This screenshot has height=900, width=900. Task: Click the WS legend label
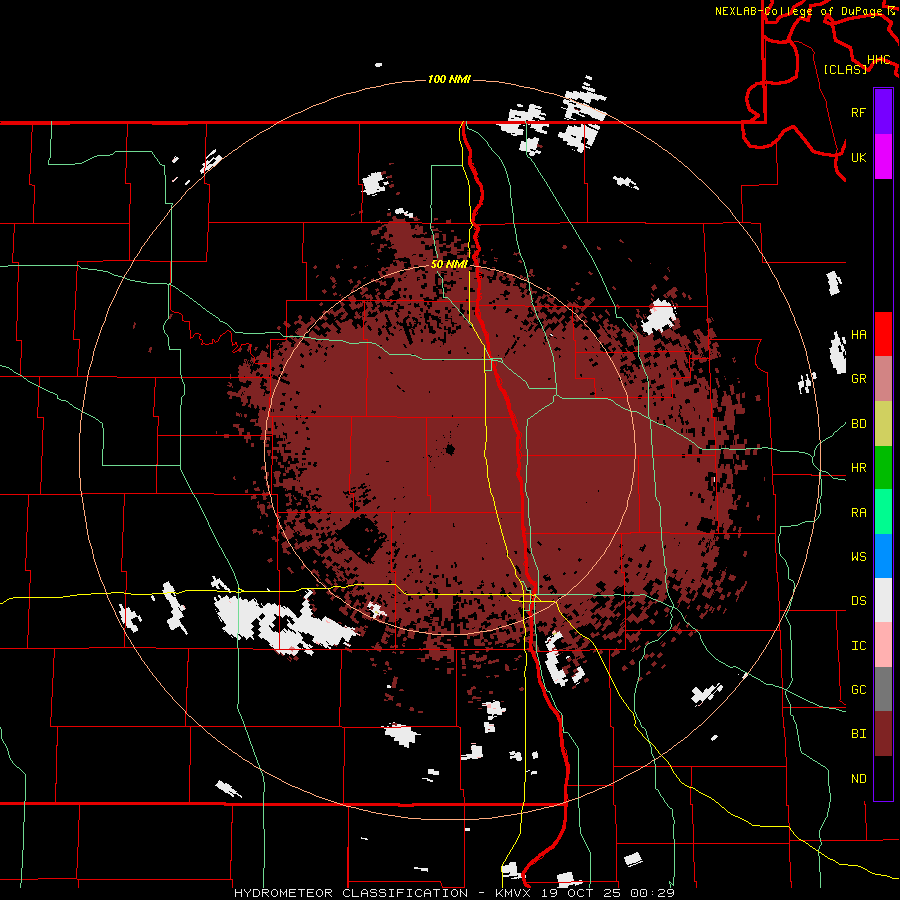[858, 557]
